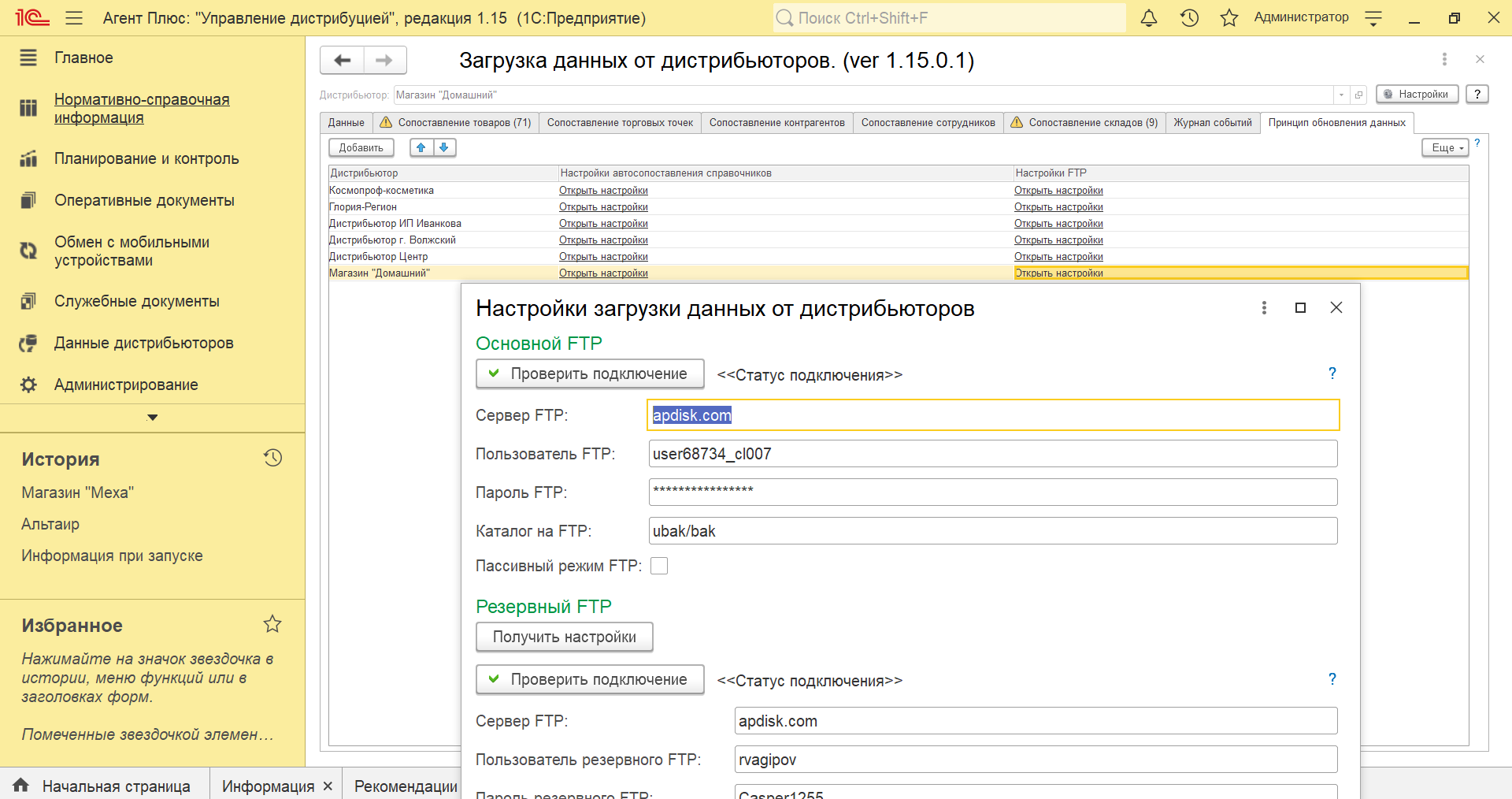Viewport: 1512px width, 799px height.
Task: Close the Информация bottom tab
Action: [328, 786]
